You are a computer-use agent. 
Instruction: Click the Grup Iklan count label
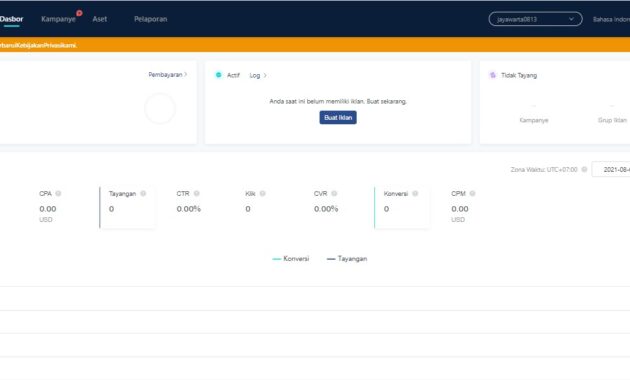coord(612,120)
